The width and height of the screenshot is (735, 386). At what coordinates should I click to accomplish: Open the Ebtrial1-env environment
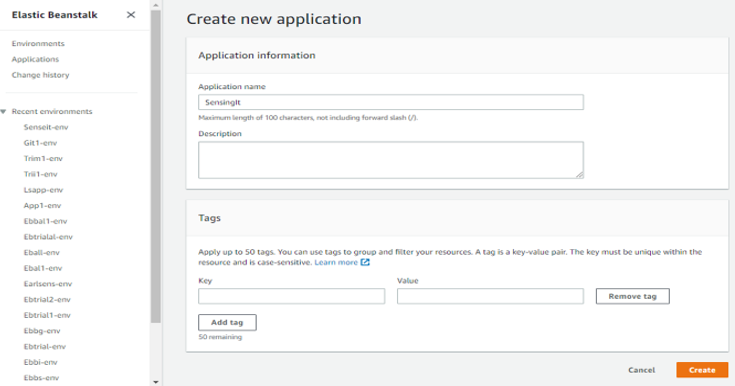pos(47,315)
